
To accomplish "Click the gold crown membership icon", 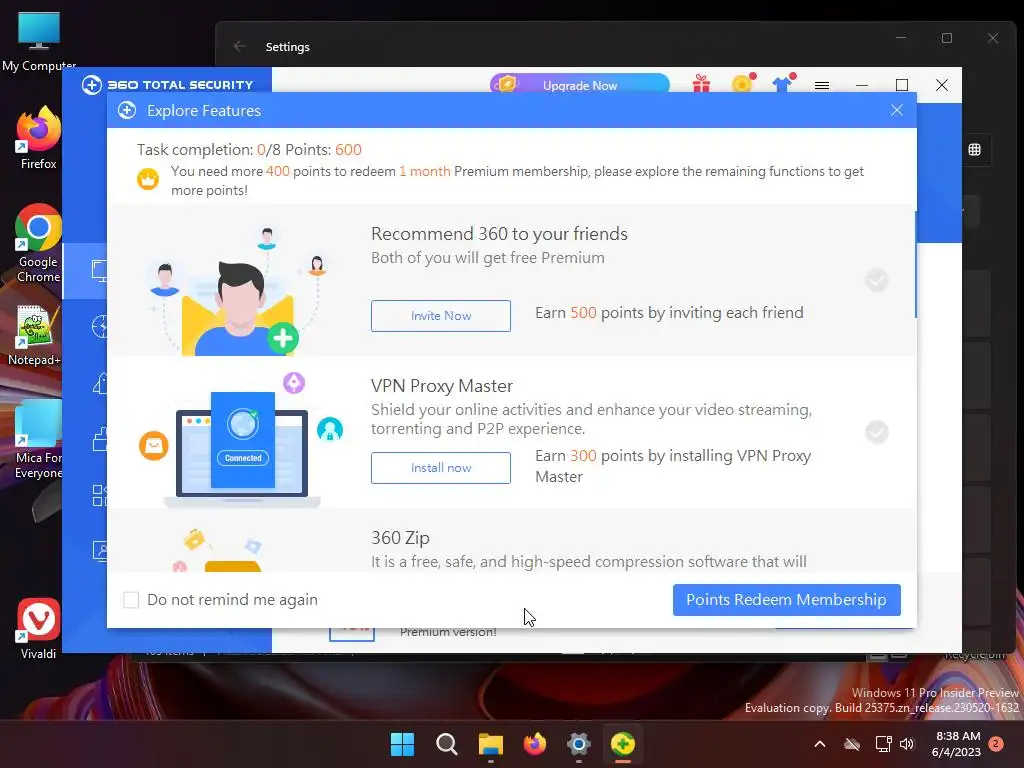I will click(148, 179).
